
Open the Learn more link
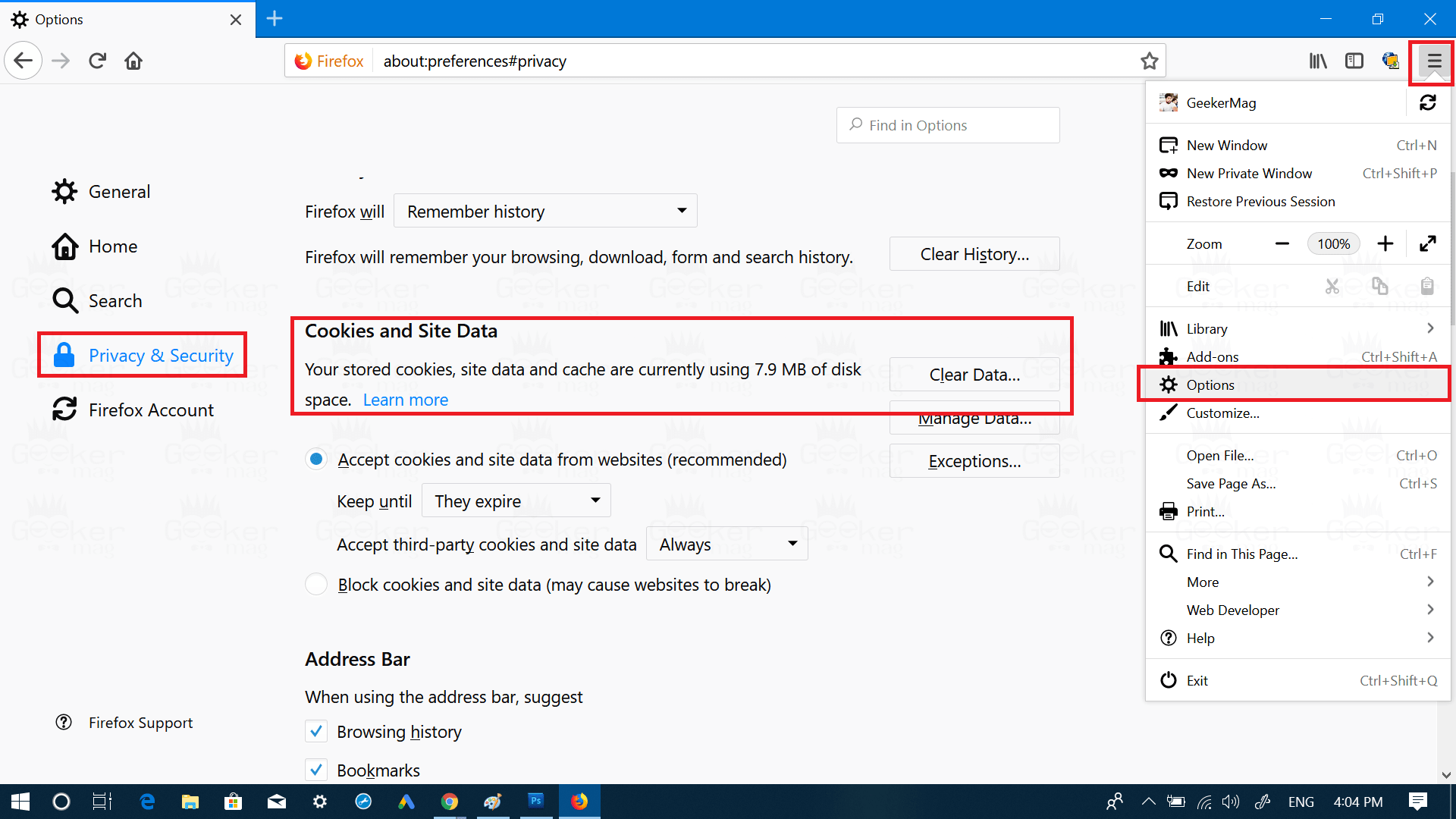[406, 400]
